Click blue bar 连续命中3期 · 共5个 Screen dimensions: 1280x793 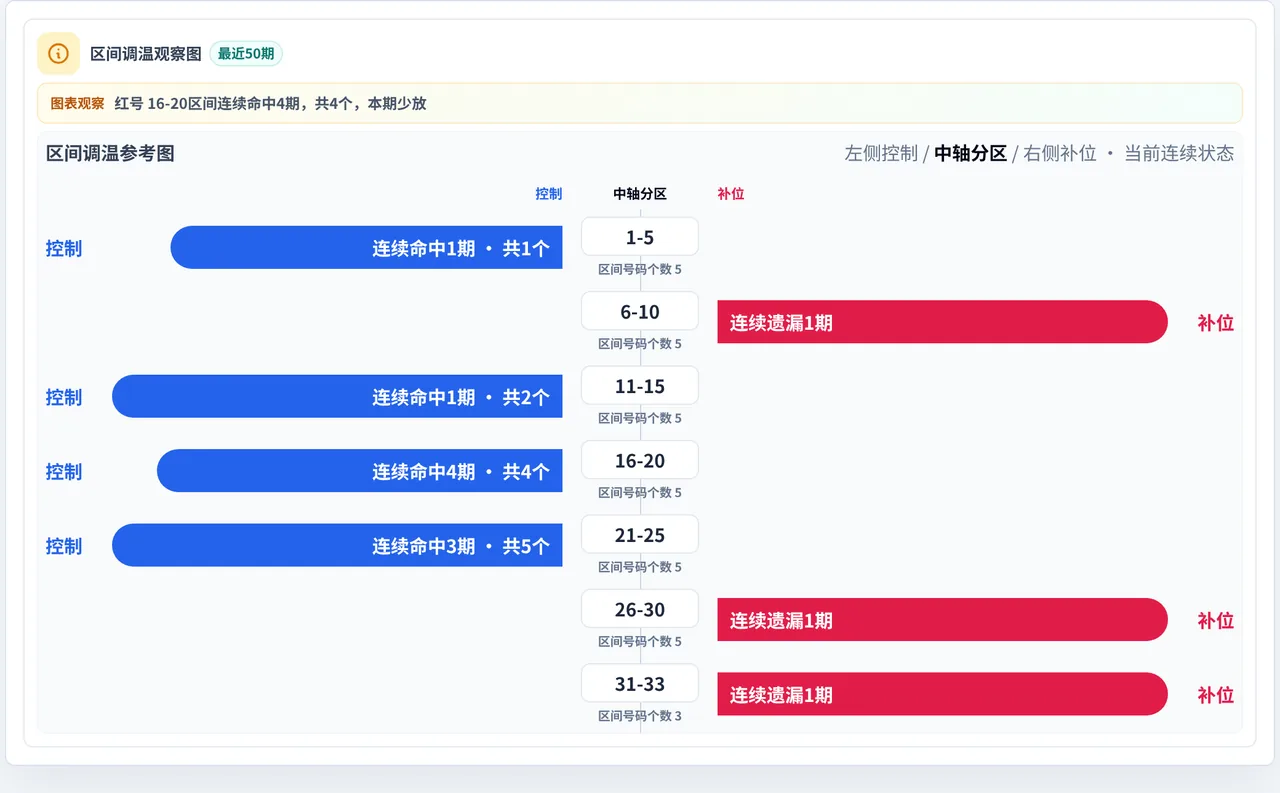point(337,546)
